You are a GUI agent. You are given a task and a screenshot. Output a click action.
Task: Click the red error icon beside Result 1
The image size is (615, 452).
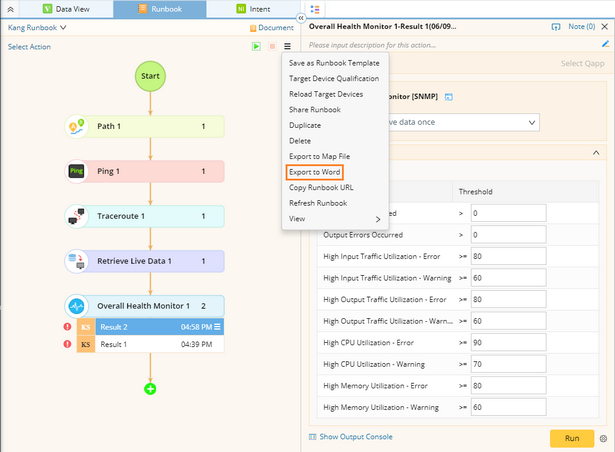[x=67, y=344]
